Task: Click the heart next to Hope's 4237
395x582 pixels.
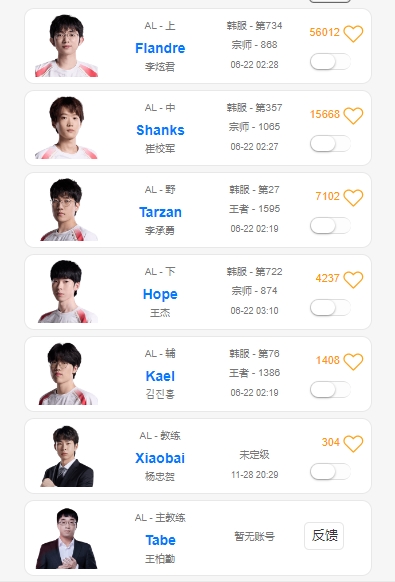Action: (x=353, y=280)
